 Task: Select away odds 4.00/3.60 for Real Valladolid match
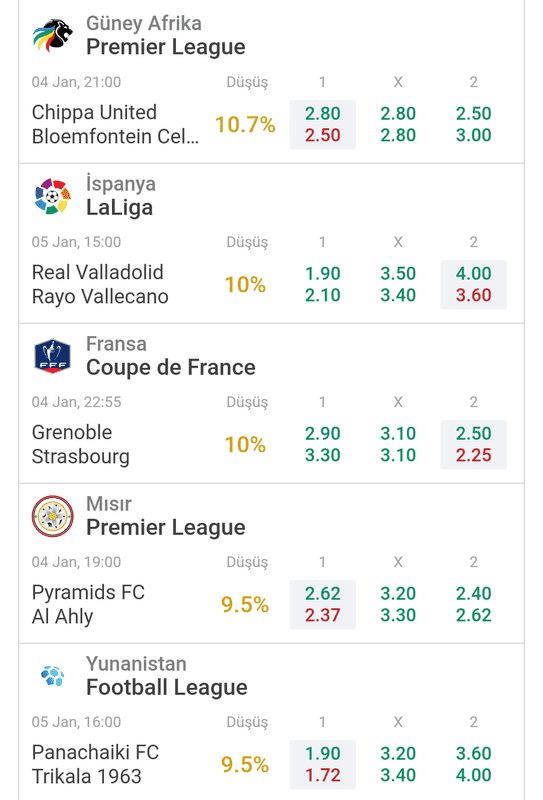(x=474, y=285)
